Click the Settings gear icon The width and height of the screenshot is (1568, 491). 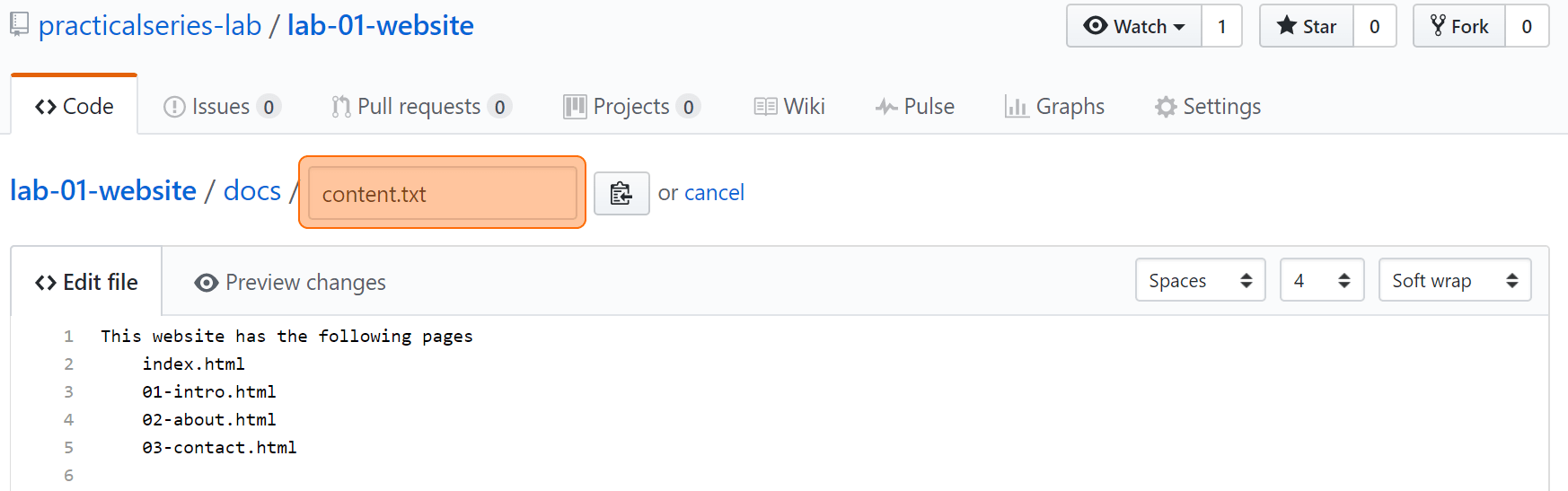point(1166,107)
